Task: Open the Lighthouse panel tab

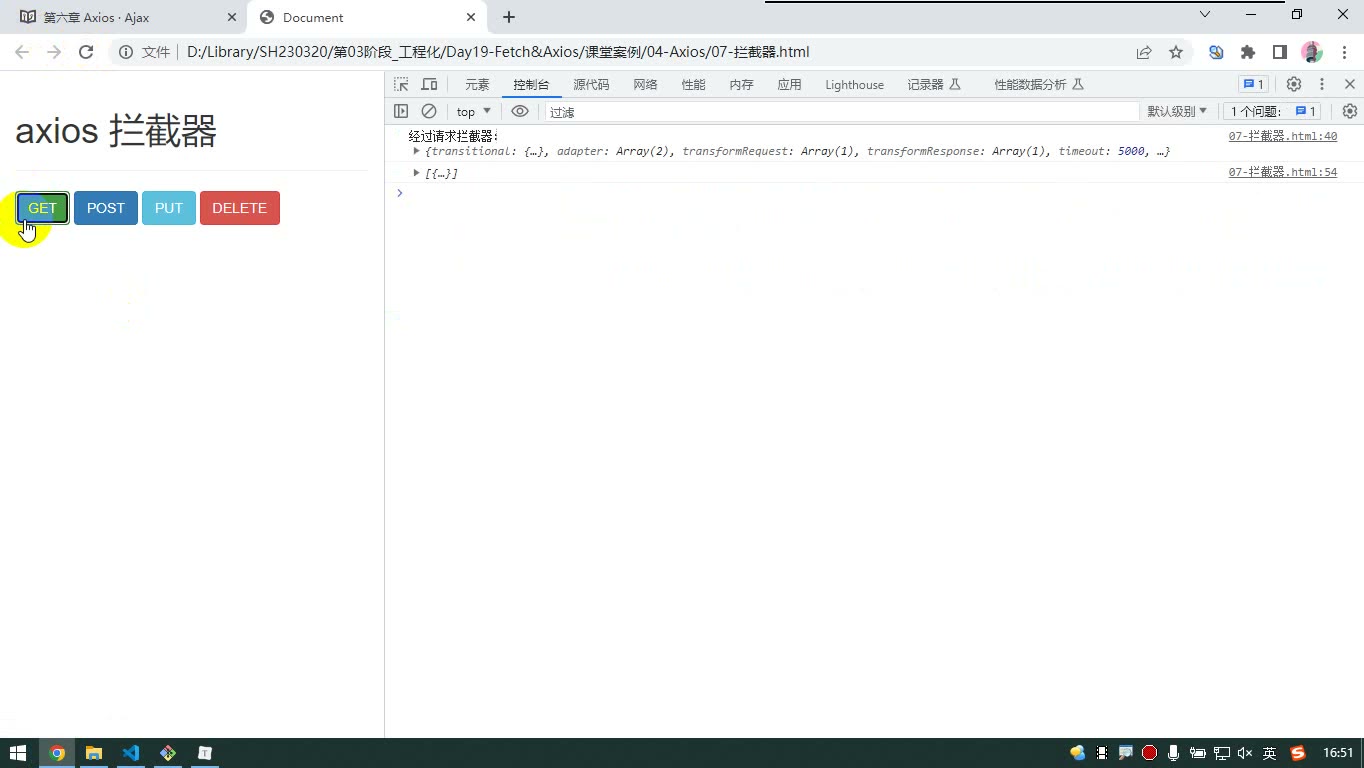Action: pyautogui.click(x=854, y=85)
